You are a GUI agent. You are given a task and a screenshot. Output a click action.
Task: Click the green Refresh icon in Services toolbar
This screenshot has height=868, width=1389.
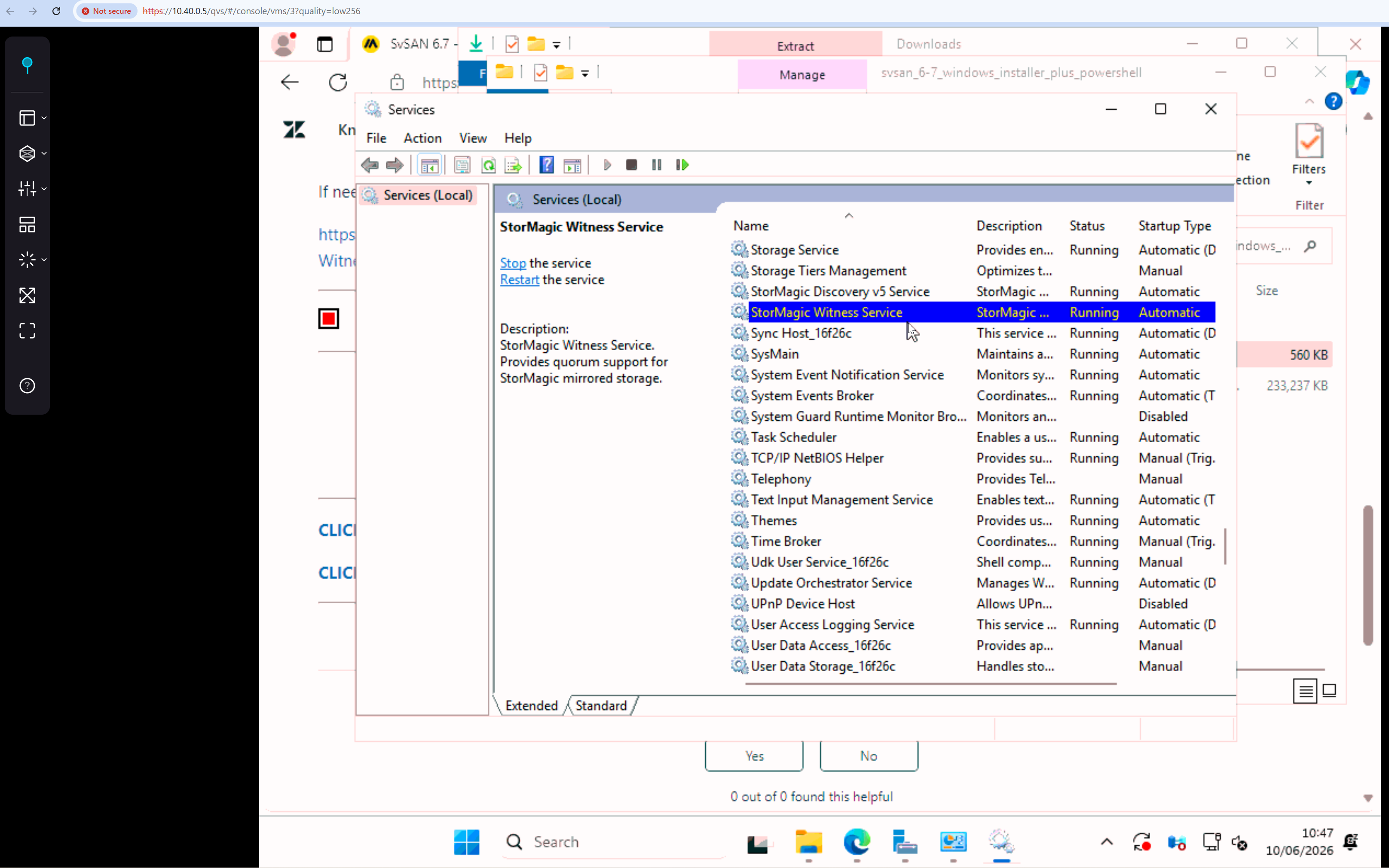click(x=489, y=165)
